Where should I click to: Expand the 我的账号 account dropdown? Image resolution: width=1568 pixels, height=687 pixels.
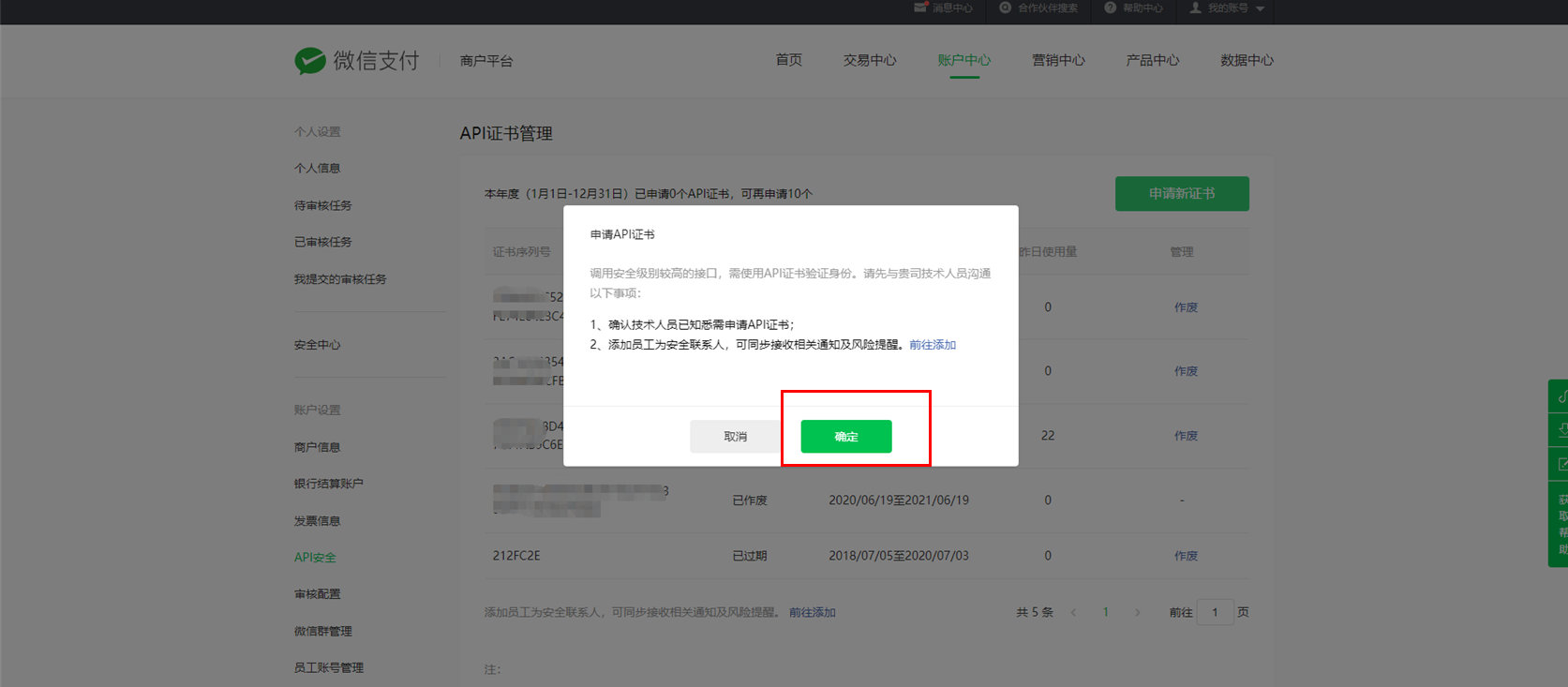(1260, 8)
